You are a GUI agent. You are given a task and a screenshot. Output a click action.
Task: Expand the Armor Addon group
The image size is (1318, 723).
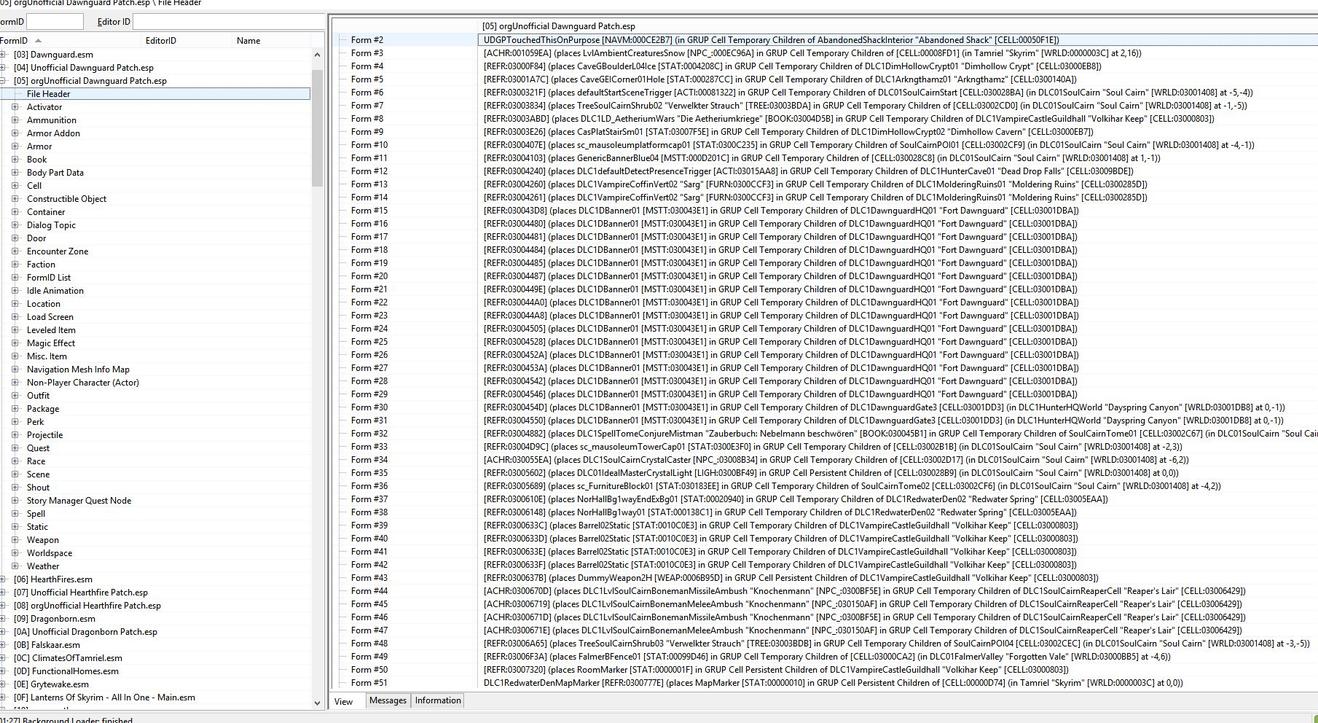[x=15, y=133]
